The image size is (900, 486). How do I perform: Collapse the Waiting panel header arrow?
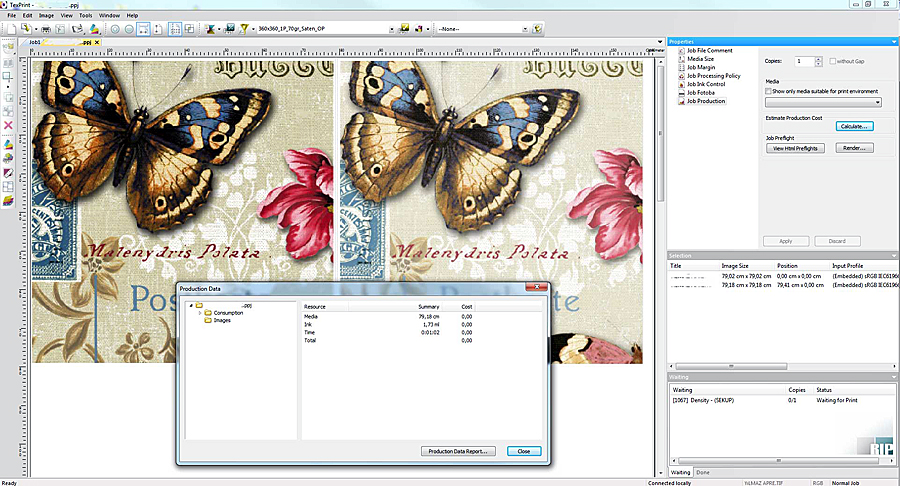click(894, 377)
